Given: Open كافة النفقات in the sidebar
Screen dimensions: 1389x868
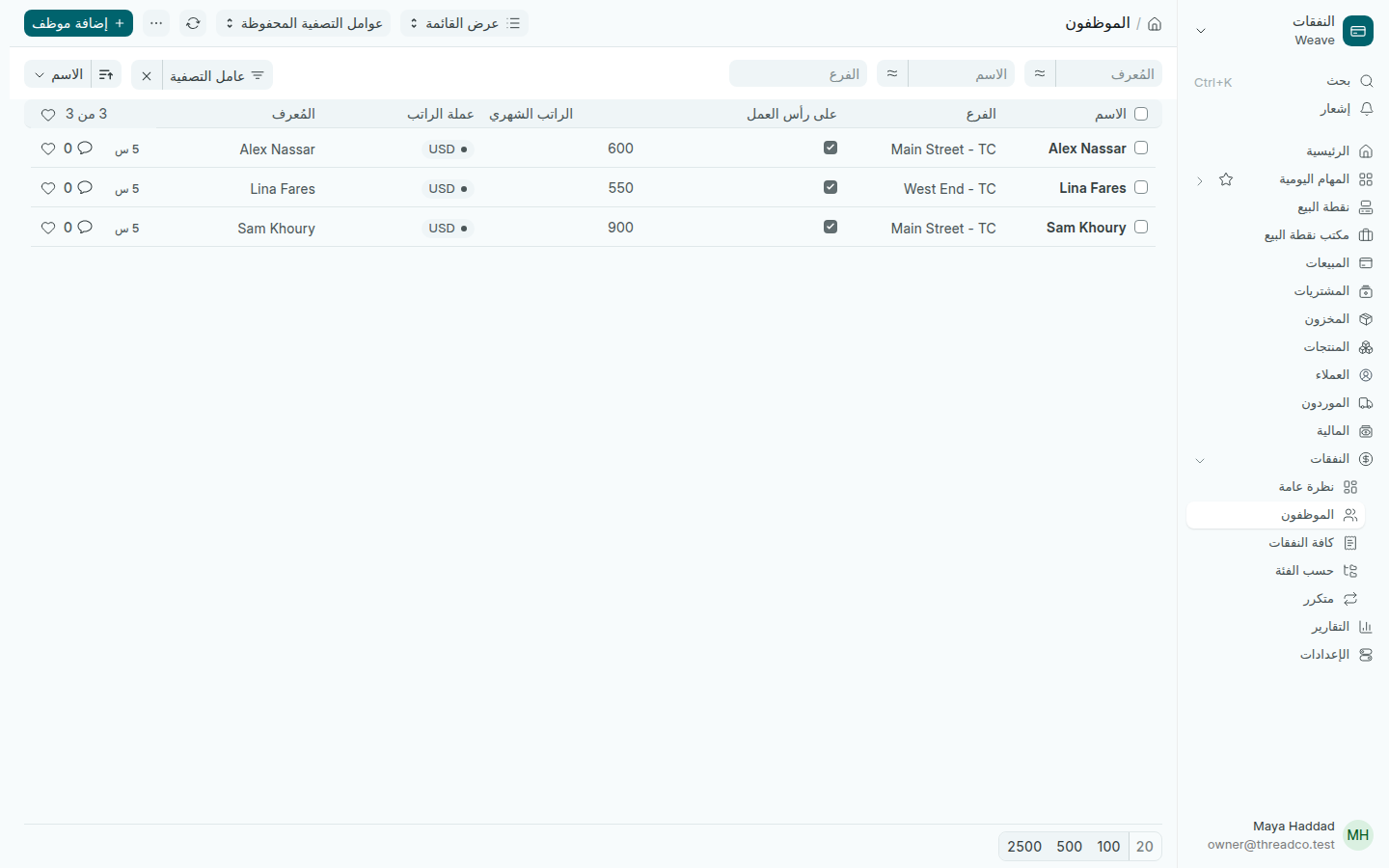Looking at the screenshot, I should click(1275, 543).
